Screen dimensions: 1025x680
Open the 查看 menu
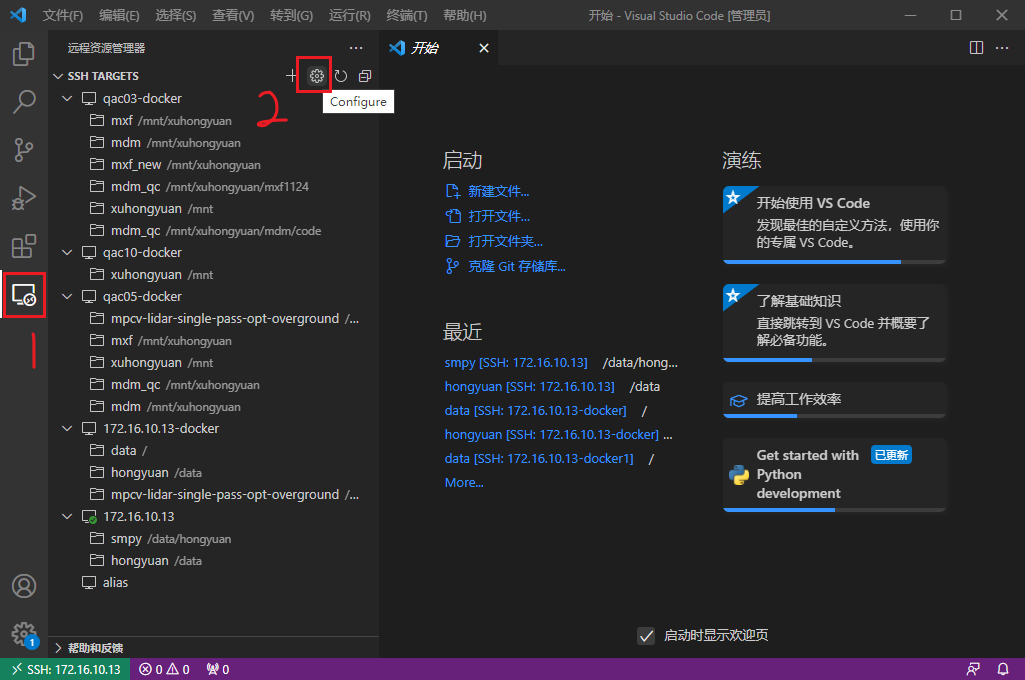pyautogui.click(x=232, y=15)
